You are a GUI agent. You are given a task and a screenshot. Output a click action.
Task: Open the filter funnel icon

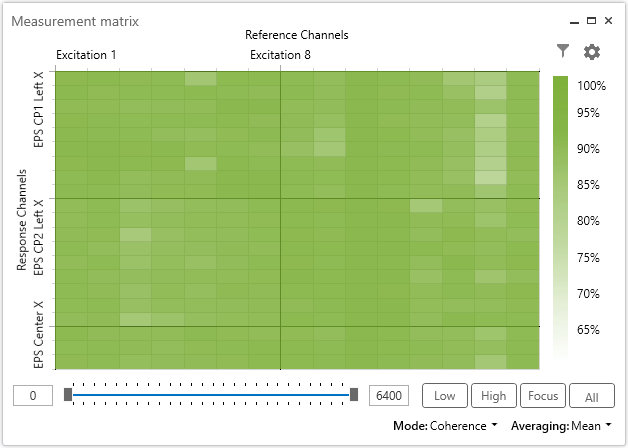pyautogui.click(x=563, y=51)
